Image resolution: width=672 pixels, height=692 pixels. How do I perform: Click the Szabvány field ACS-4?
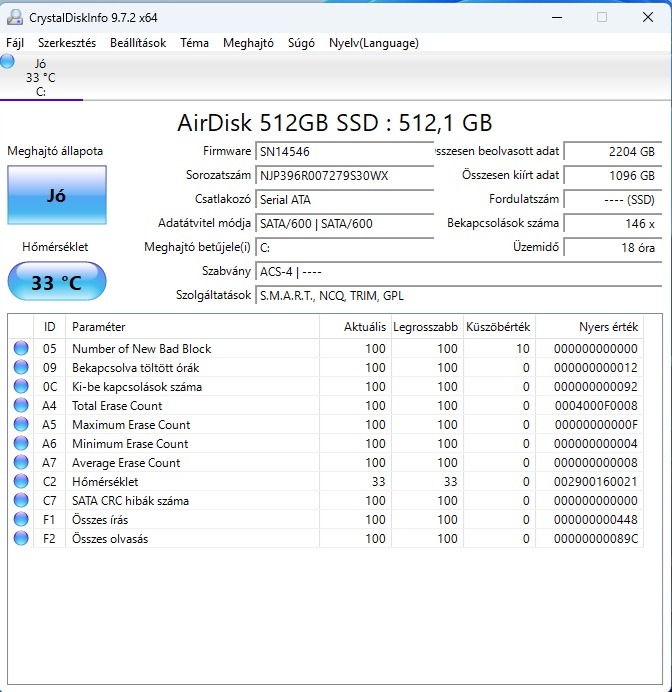pyautogui.click(x=459, y=271)
